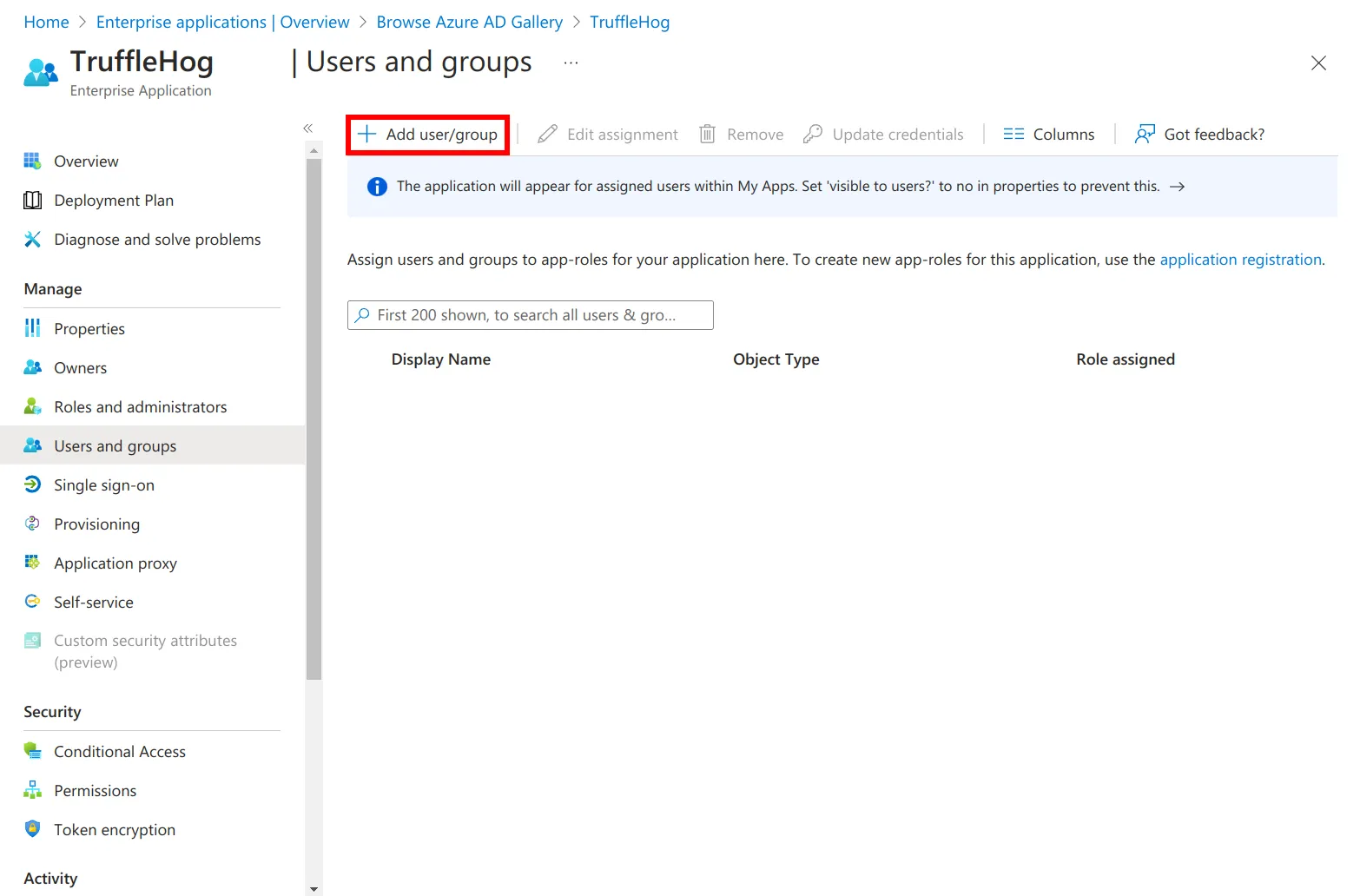Click the Permissions hierarchy icon

(x=32, y=790)
